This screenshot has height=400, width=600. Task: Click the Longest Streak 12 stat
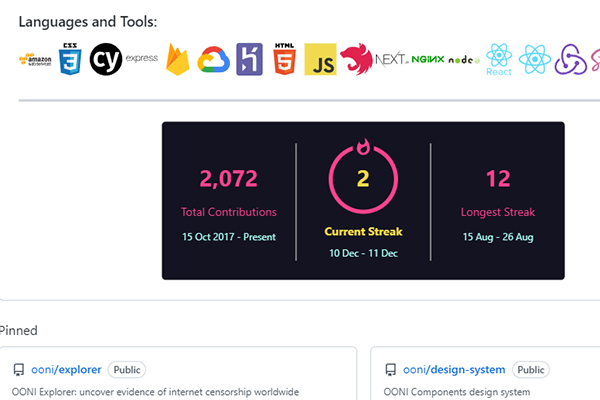(498, 179)
